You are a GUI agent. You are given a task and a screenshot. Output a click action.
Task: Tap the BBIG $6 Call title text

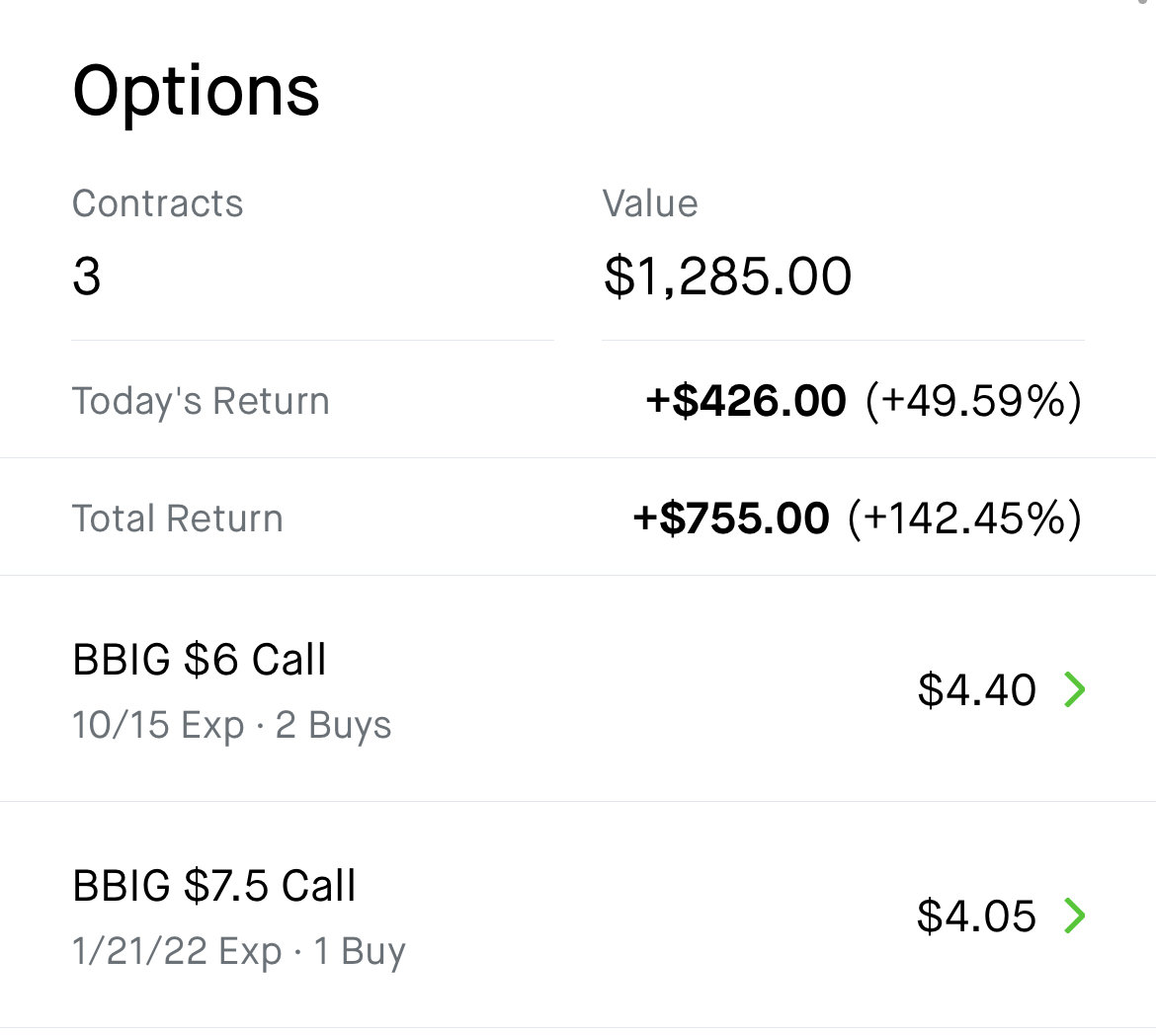click(199, 659)
